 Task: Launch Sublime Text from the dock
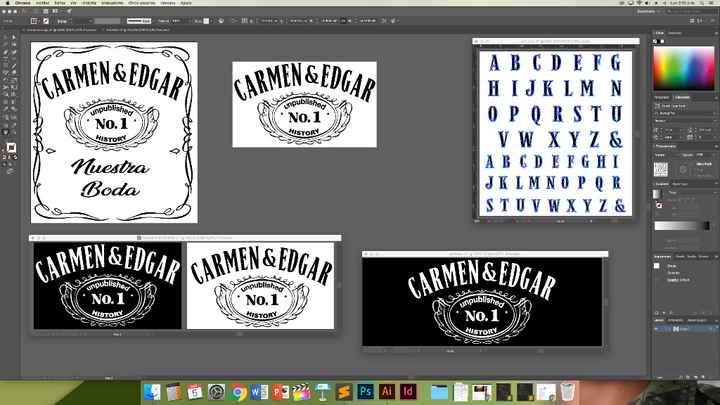(344, 392)
